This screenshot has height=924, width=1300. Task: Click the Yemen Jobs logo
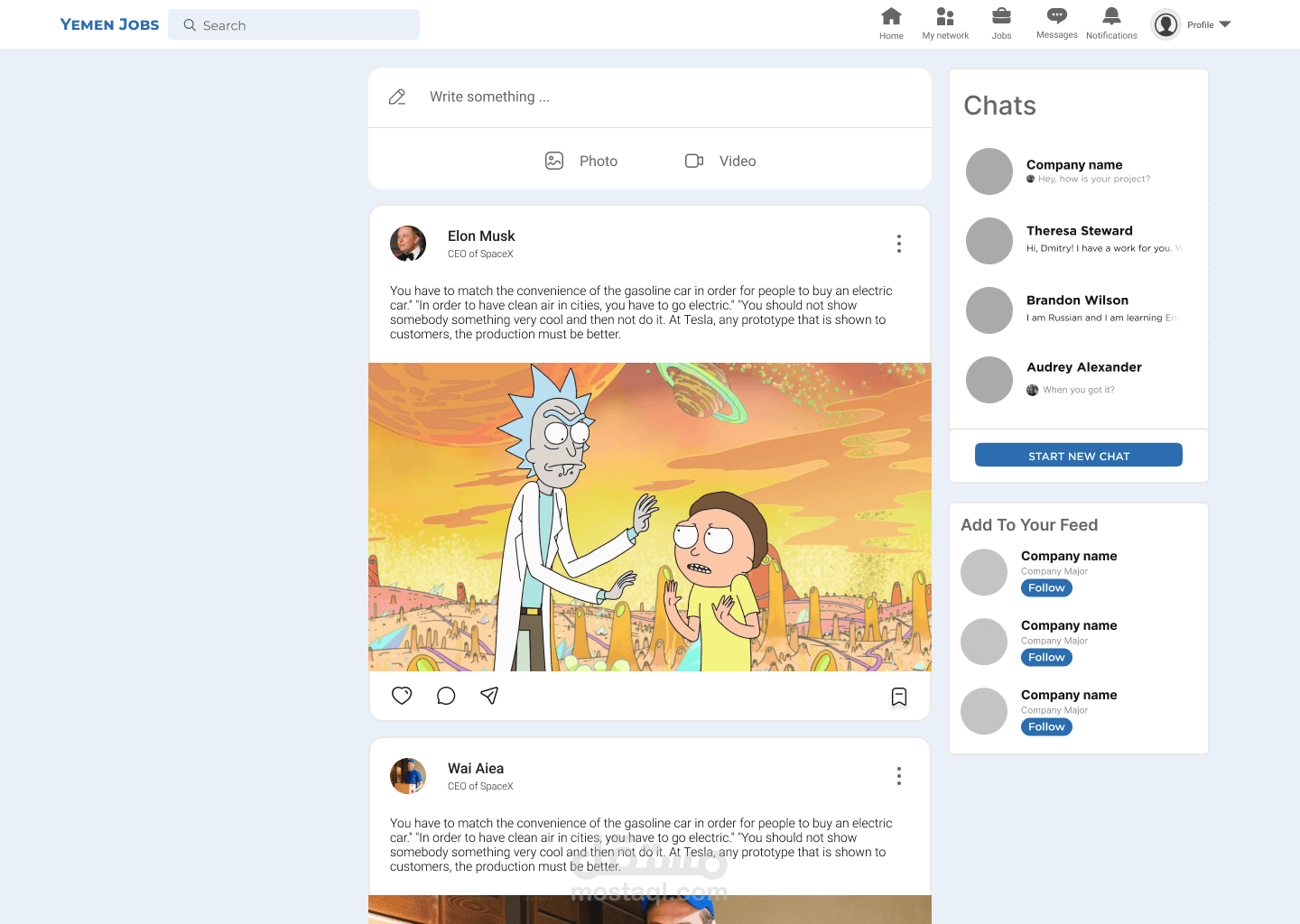(x=109, y=24)
